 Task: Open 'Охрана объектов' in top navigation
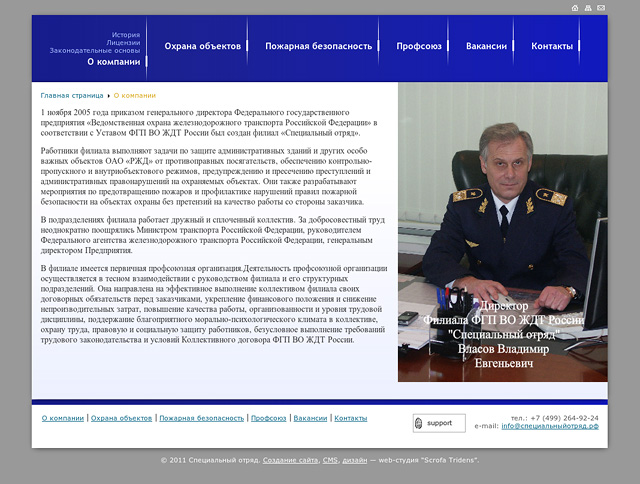pos(203,47)
